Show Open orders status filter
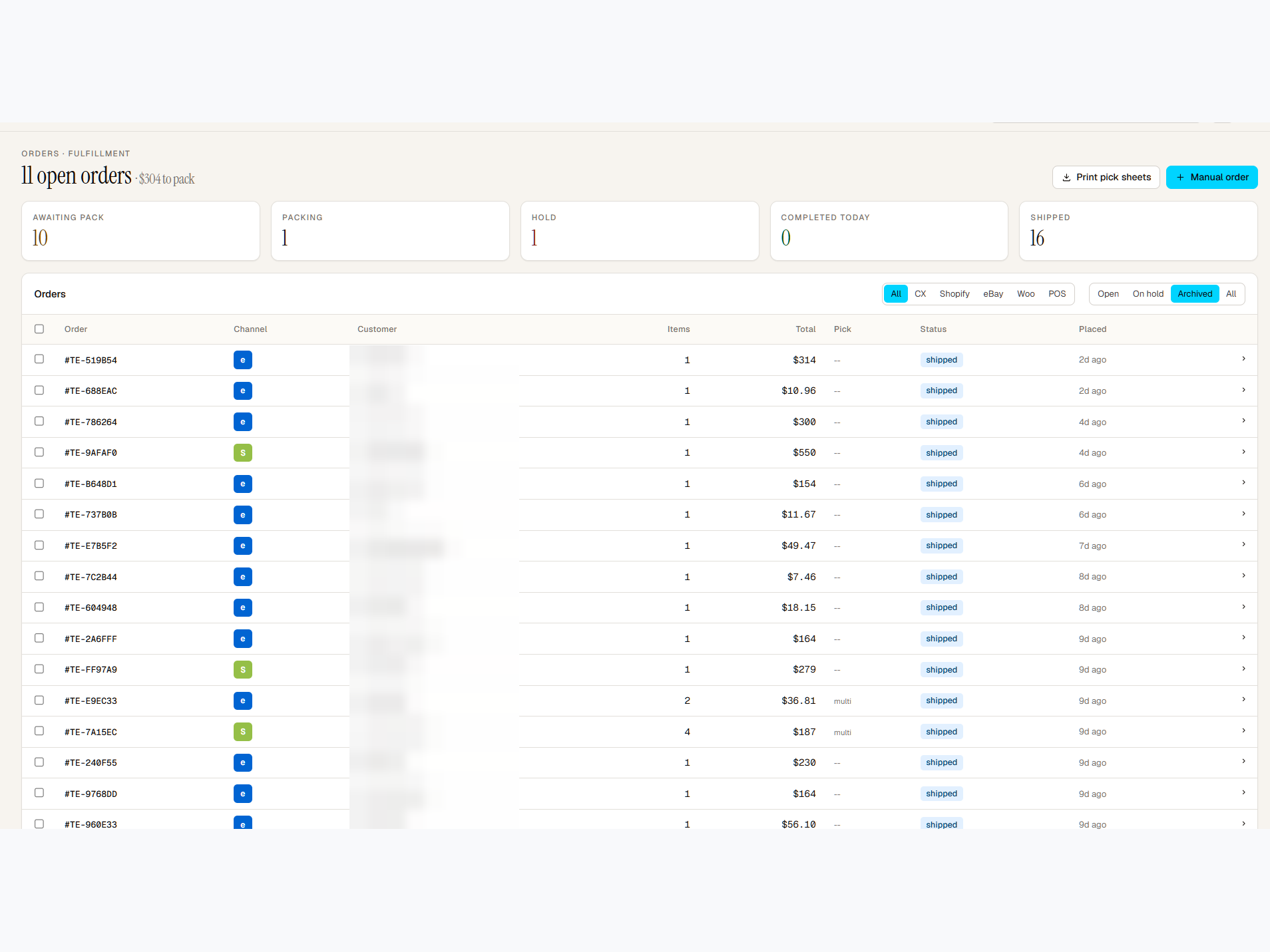This screenshot has height=952, width=1270. [x=1108, y=294]
